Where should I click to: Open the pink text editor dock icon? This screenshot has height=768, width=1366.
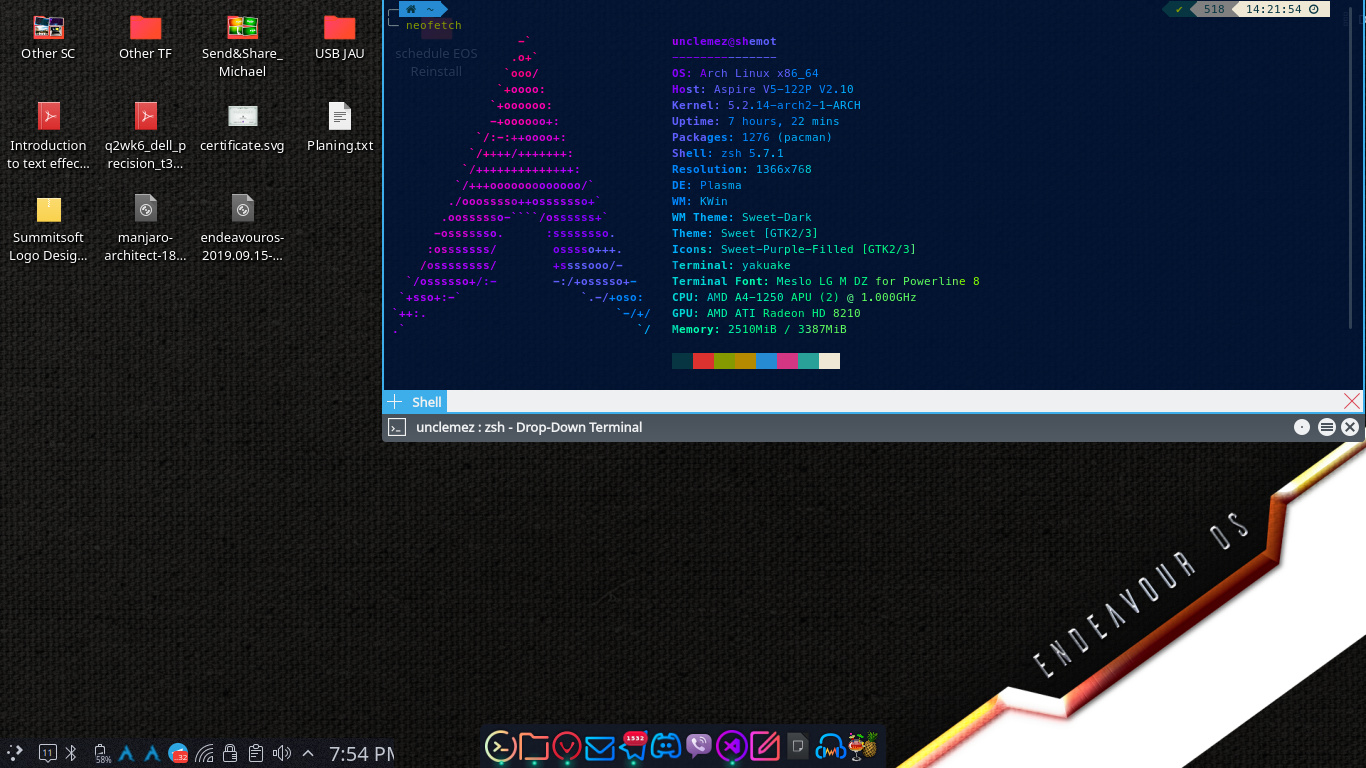(765, 746)
